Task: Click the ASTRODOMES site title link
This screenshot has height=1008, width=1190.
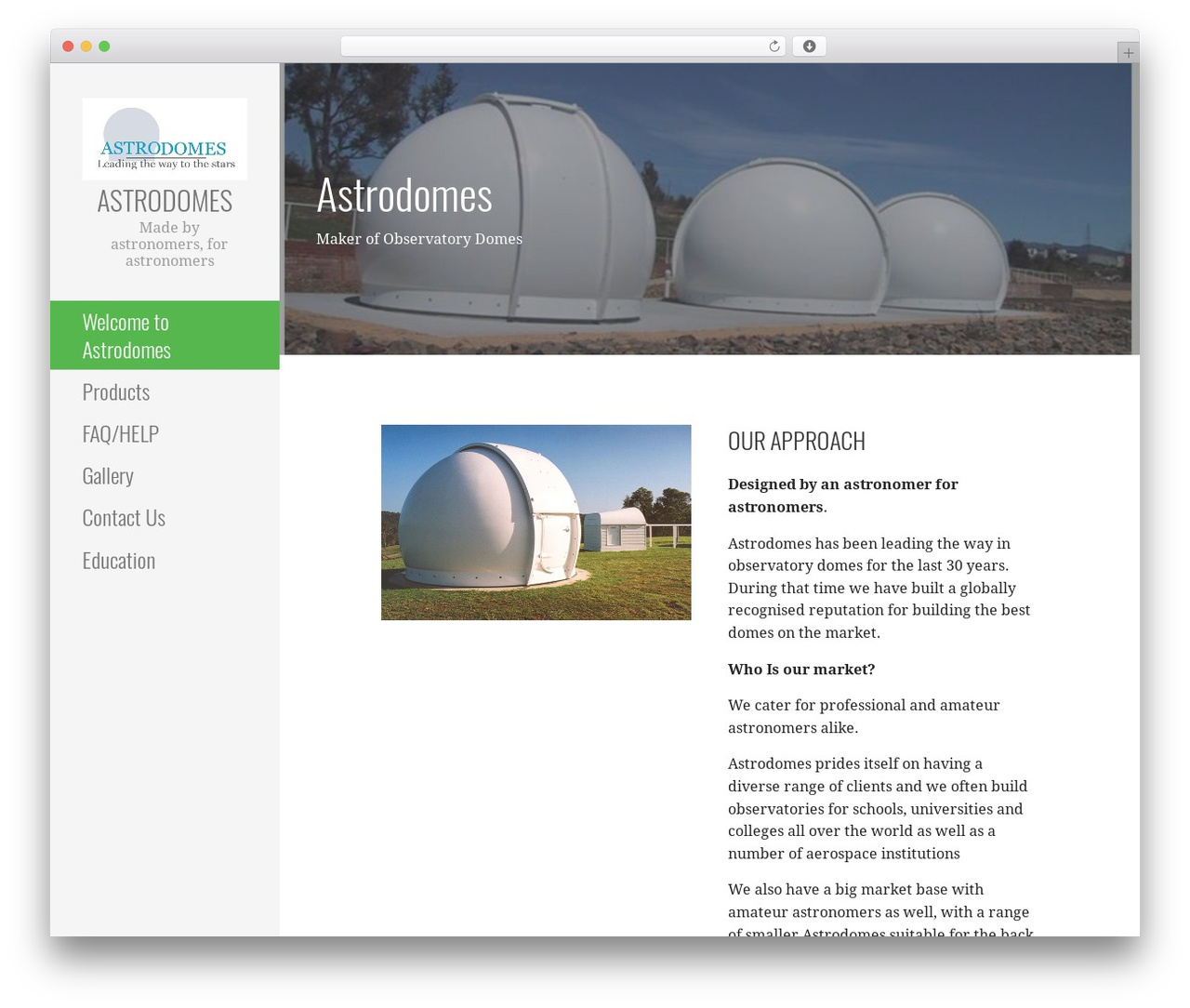Action: tap(165, 201)
